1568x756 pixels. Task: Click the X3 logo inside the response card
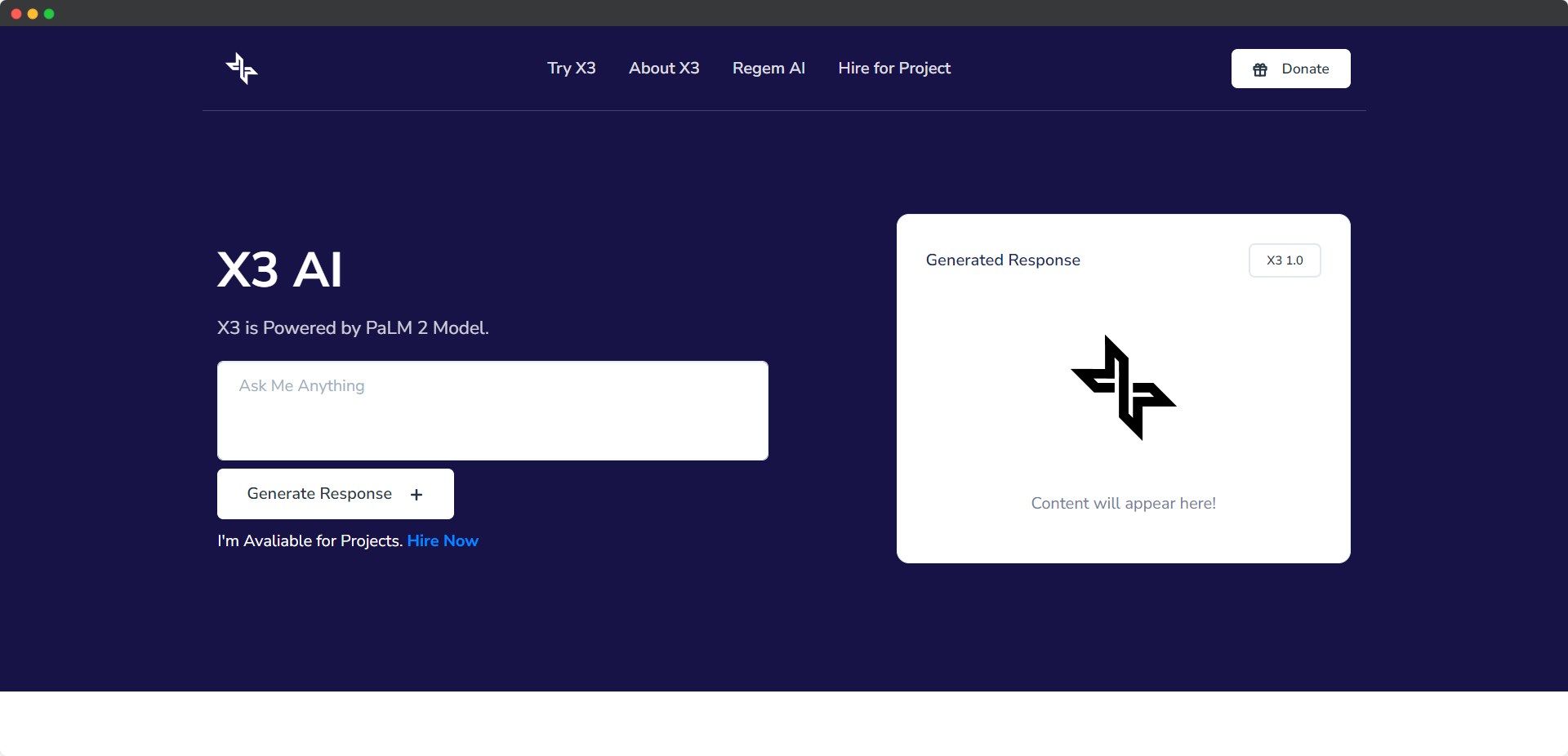click(x=1123, y=389)
